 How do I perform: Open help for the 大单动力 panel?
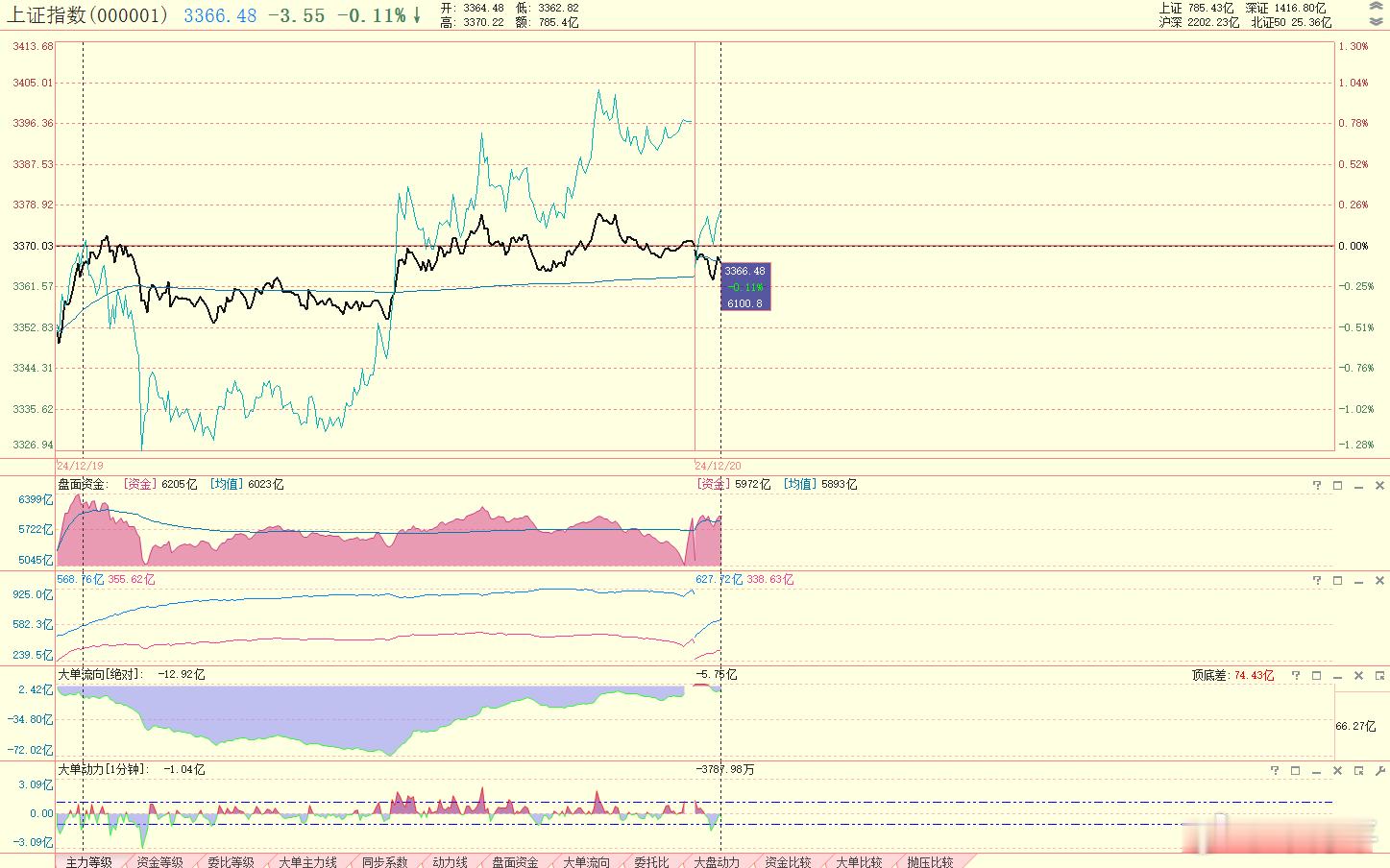(x=1275, y=770)
